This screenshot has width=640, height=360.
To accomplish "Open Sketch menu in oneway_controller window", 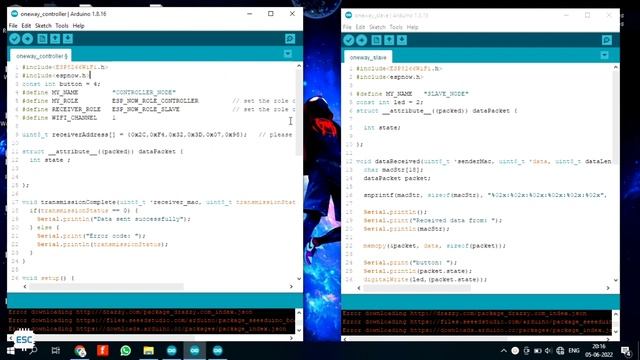I will (x=43, y=26).
